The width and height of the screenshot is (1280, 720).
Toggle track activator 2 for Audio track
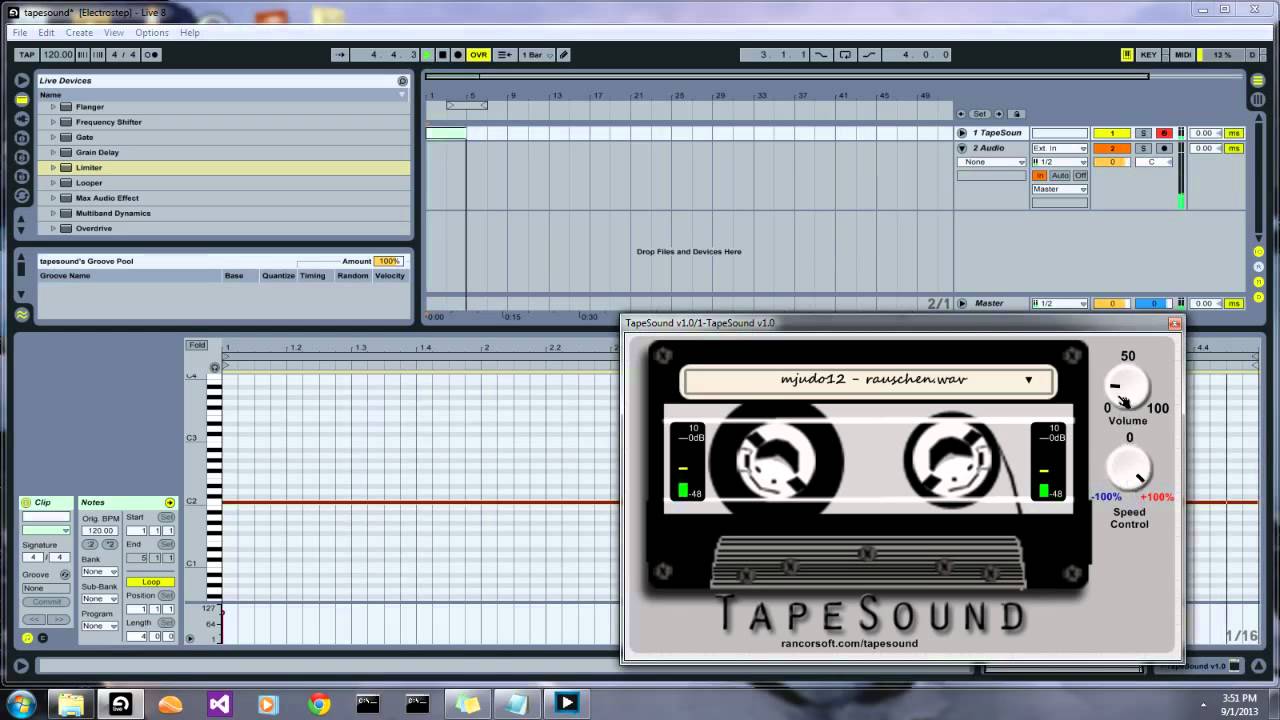tap(1112, 148)
